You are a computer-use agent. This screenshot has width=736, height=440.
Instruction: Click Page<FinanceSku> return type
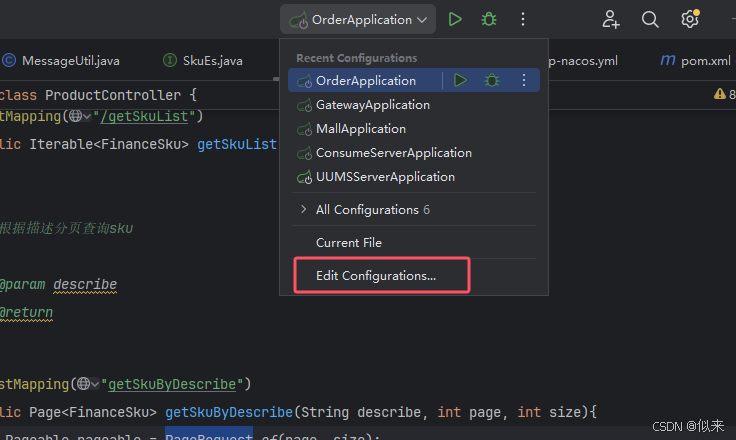(93, 412)
